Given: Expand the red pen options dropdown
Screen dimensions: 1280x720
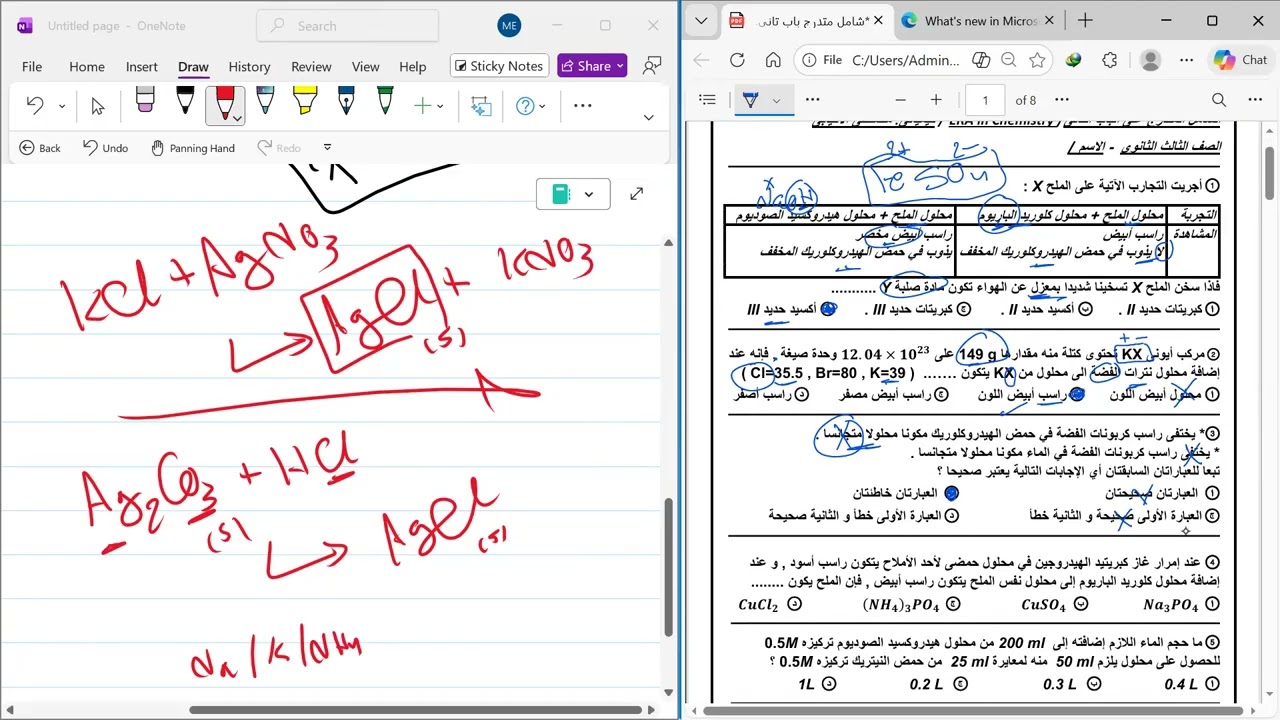Looking at the screenshot, I should 238,118.
